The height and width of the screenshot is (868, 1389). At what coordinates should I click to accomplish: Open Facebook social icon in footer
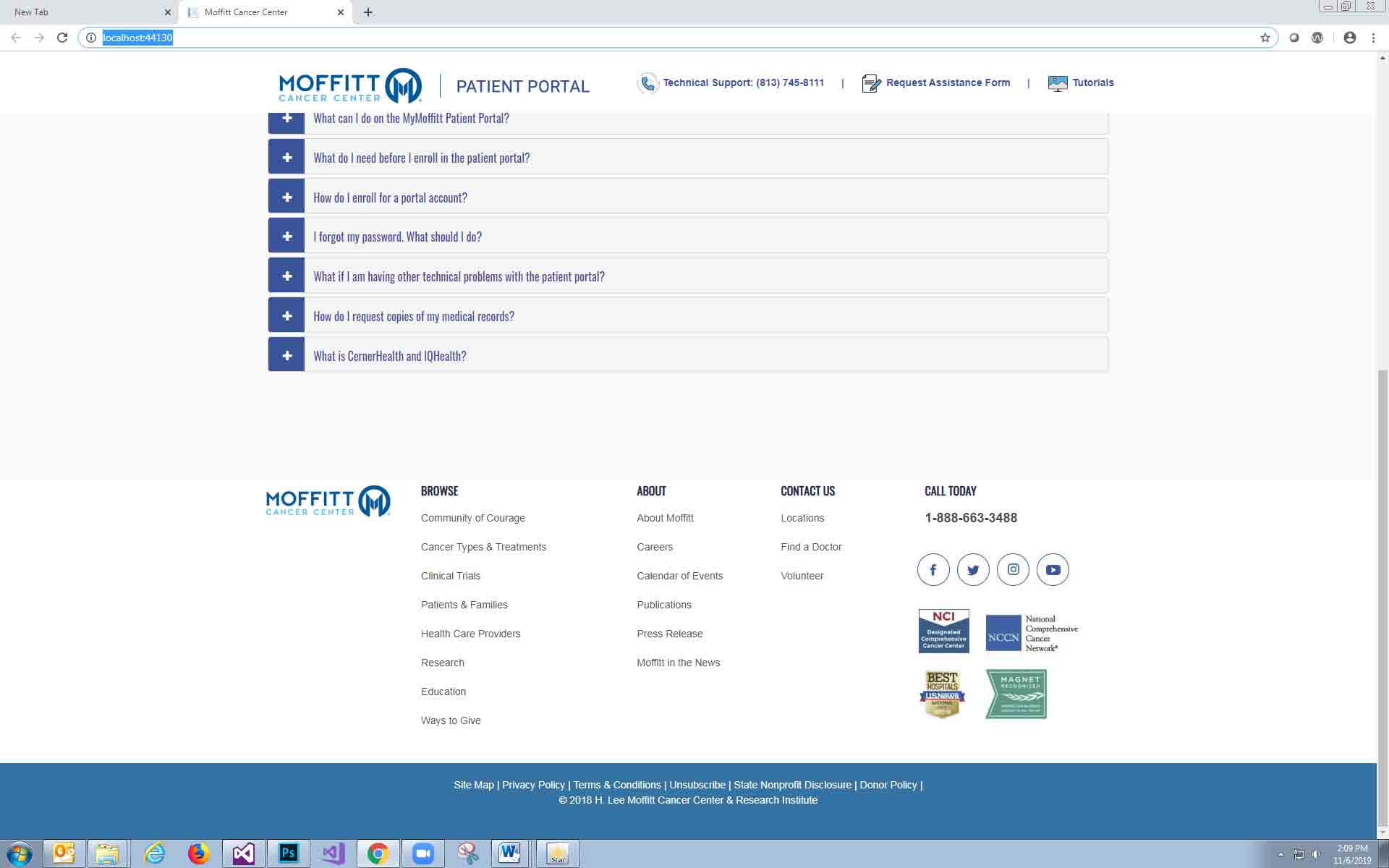click(933, 570)
